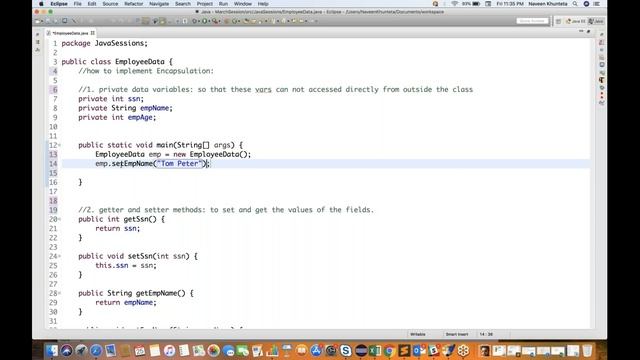Close the EmployeeData.java editor tab
Viewport: 640px width, 360px height.
coord(93,33)
